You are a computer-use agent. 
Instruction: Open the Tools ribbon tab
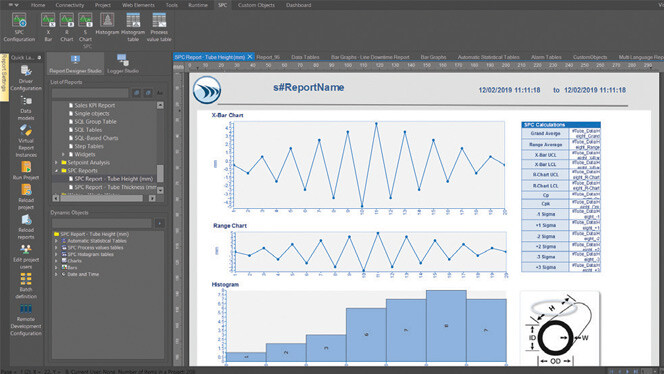click(172, 5)
